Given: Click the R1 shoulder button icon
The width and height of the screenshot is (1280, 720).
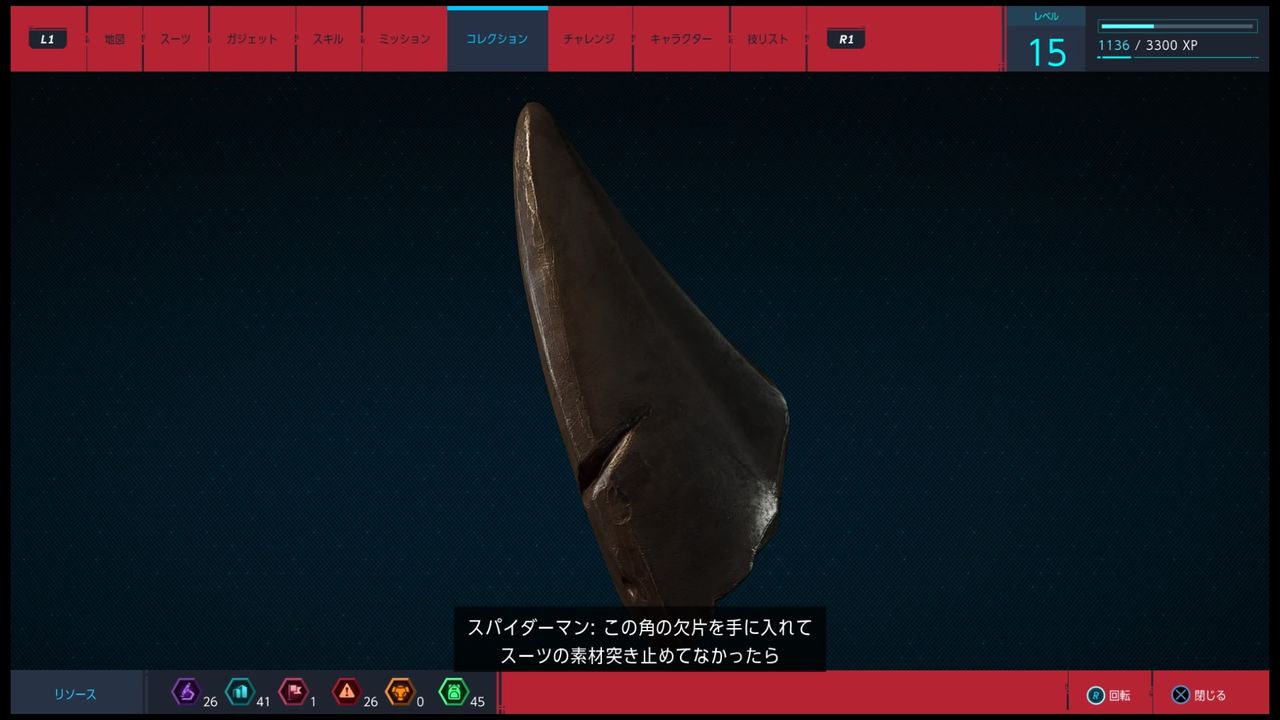Looking at the screenshot, I should point(846,39).
